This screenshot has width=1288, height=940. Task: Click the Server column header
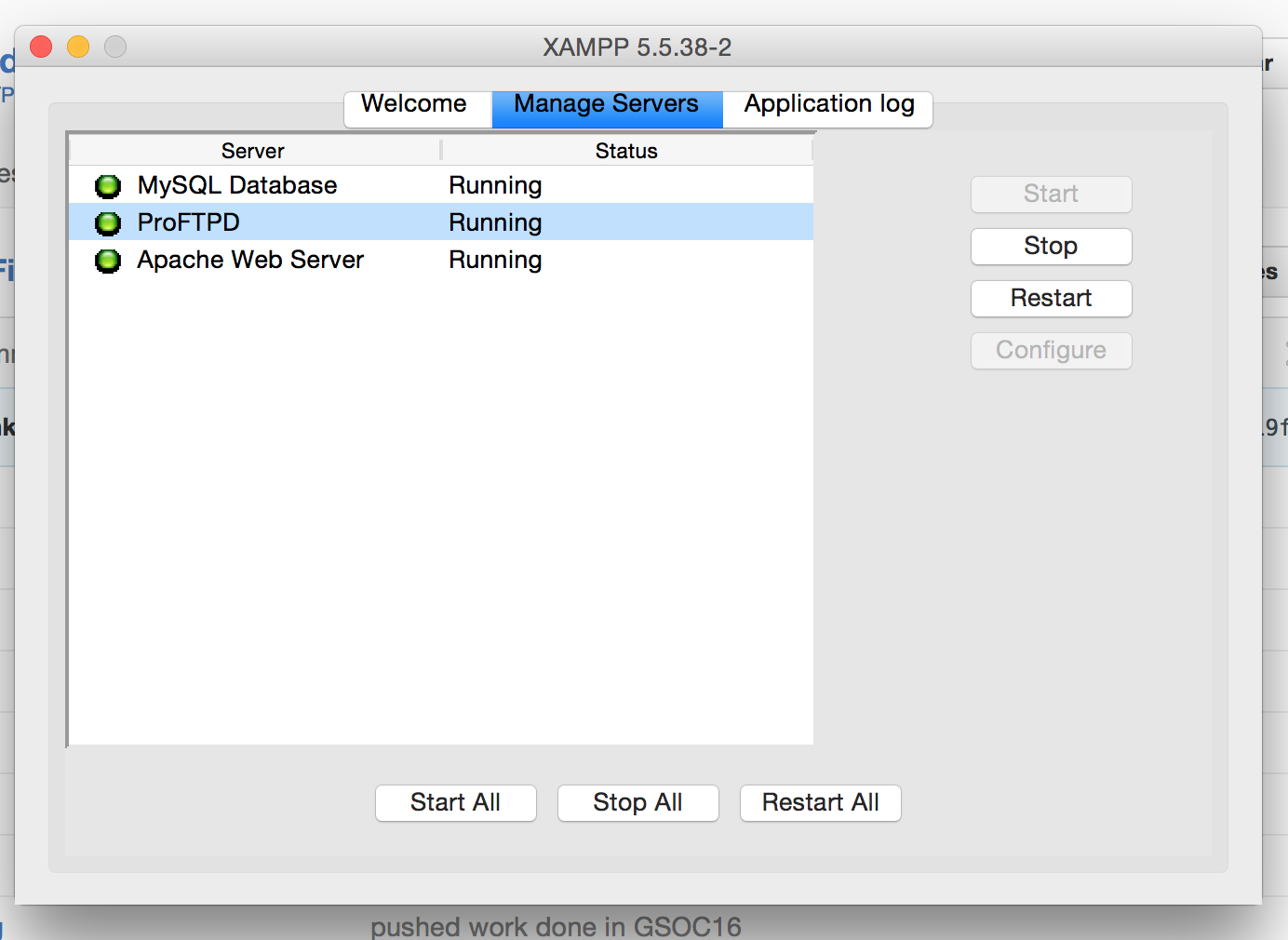(253, 151)
